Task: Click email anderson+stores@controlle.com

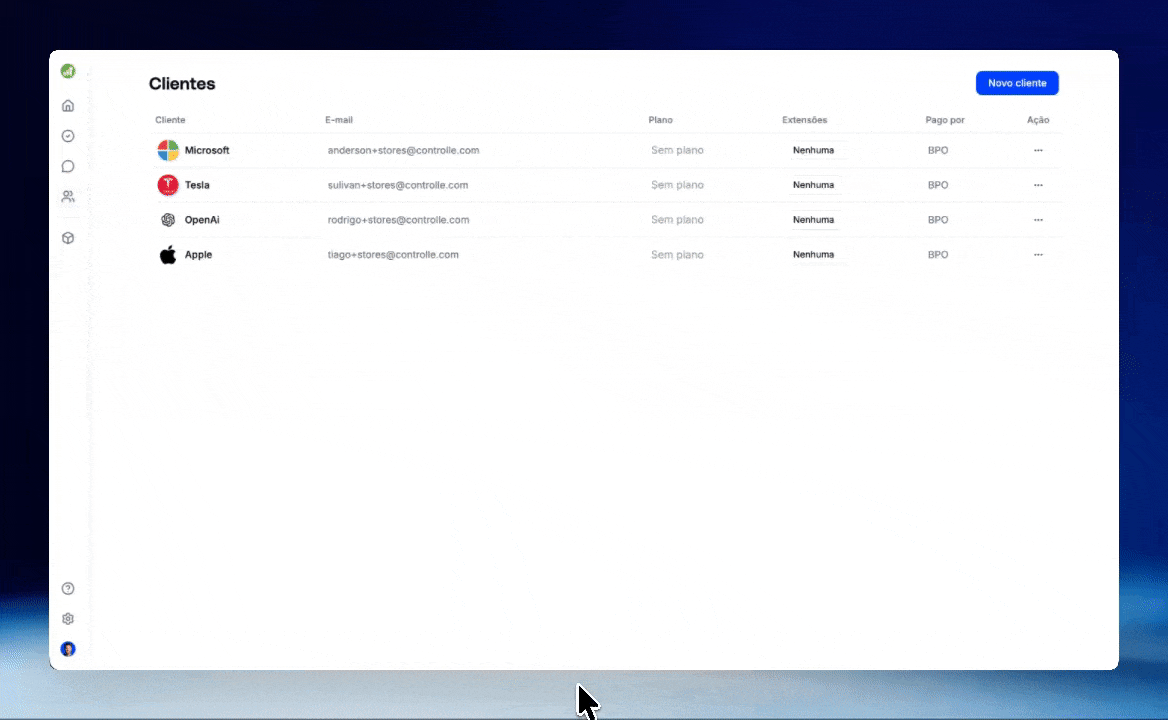Action: 404,150
